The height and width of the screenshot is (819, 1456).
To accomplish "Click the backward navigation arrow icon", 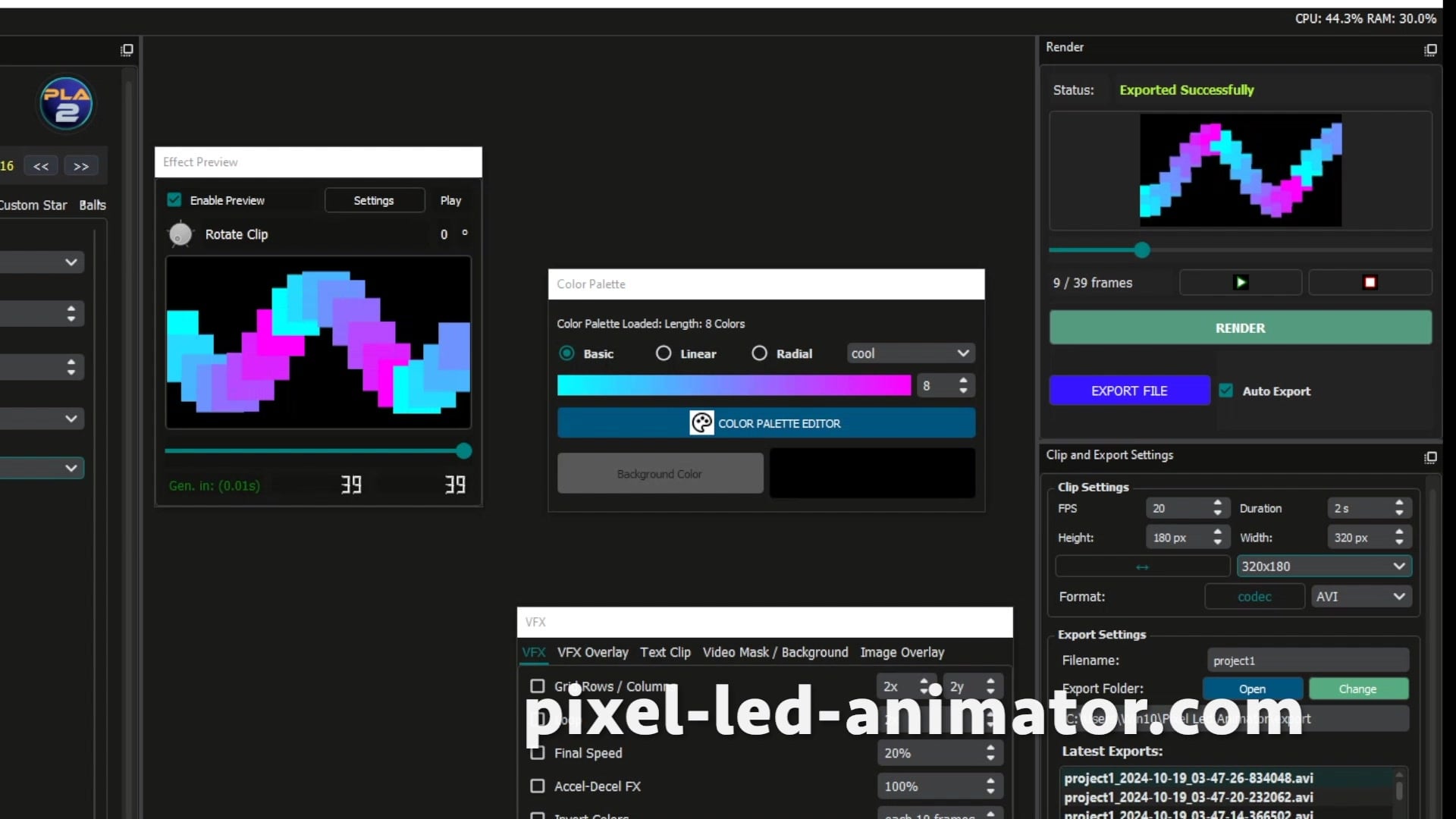I will pyautogui.click(x=42, y=166).
